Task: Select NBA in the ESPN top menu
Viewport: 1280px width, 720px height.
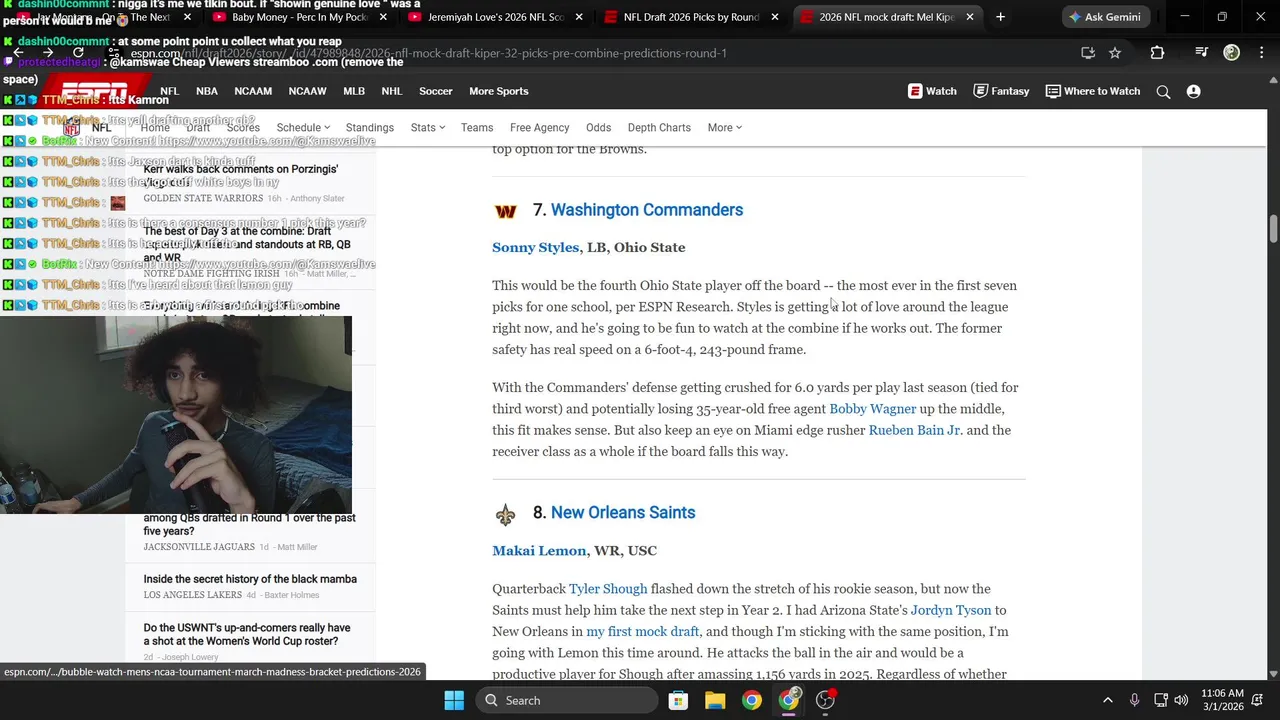Action: tap(207, 91)
